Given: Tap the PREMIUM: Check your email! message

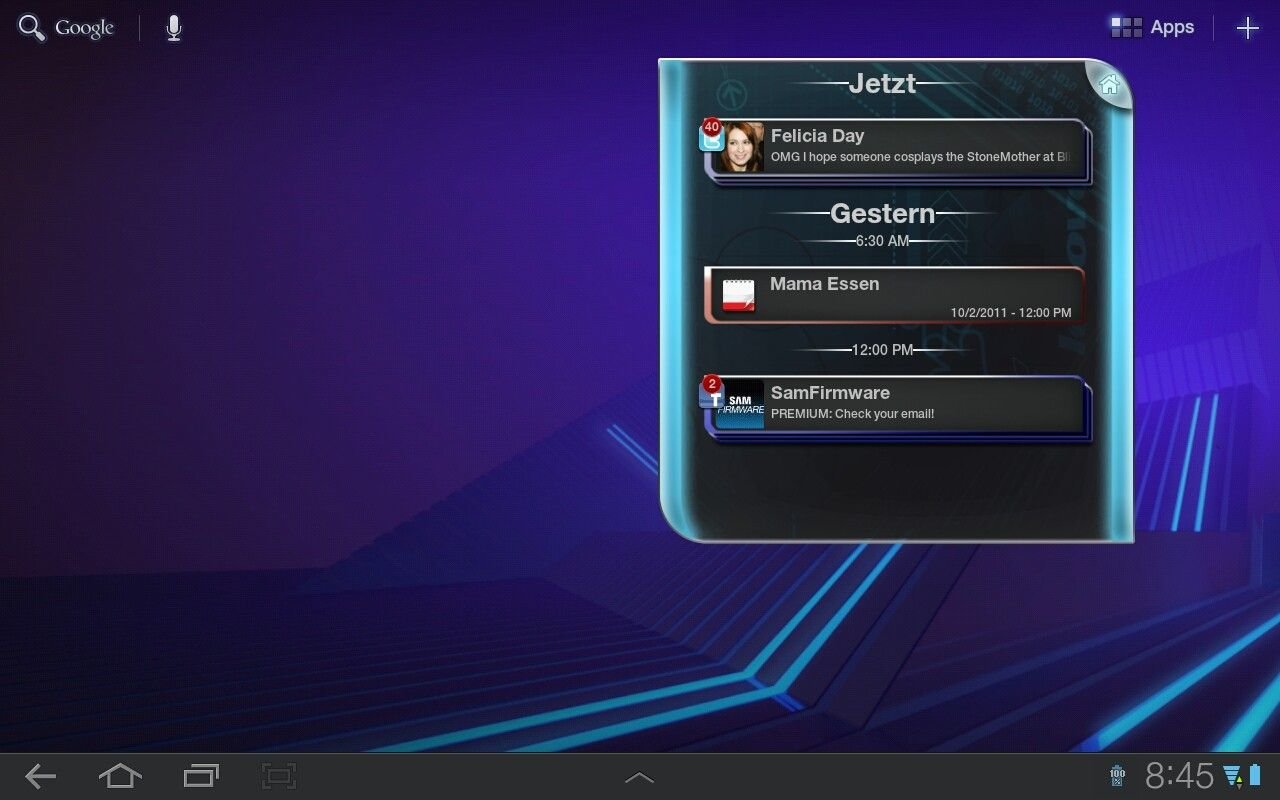Looking at the screenshot, I should pos(852,414).
